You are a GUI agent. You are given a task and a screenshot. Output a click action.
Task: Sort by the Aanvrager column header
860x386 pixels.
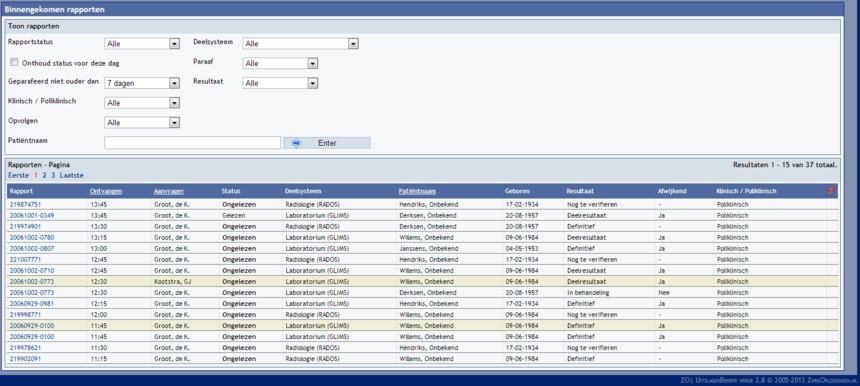coord(169,191)
